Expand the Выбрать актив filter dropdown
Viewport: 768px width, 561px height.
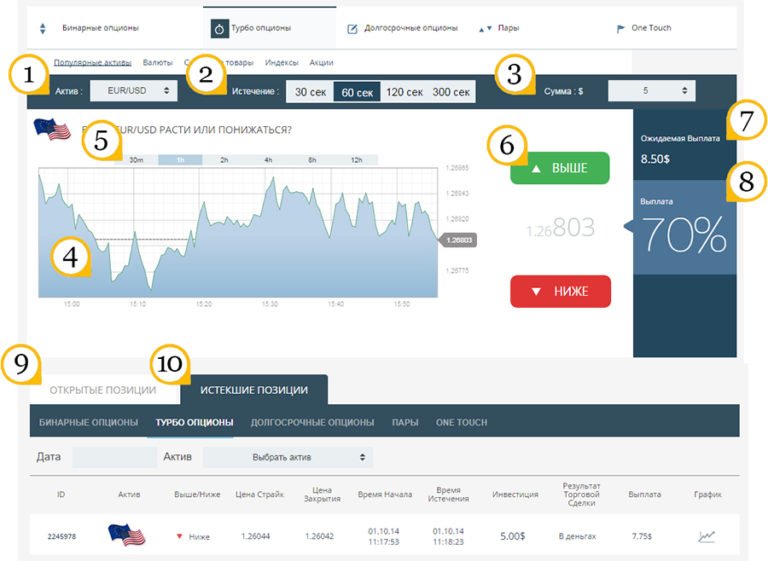[x=288, y=457]
